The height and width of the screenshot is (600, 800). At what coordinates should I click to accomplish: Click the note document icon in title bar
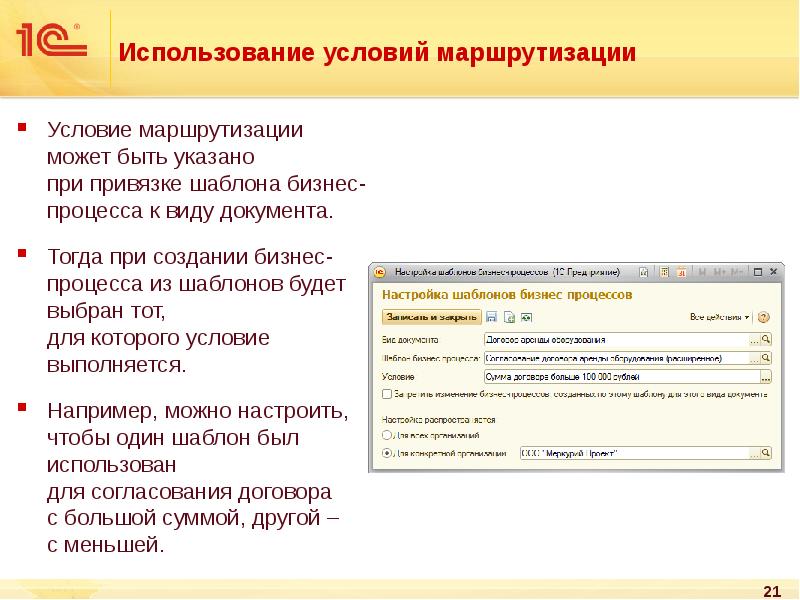pyautogui.click(x=644, y=270)
